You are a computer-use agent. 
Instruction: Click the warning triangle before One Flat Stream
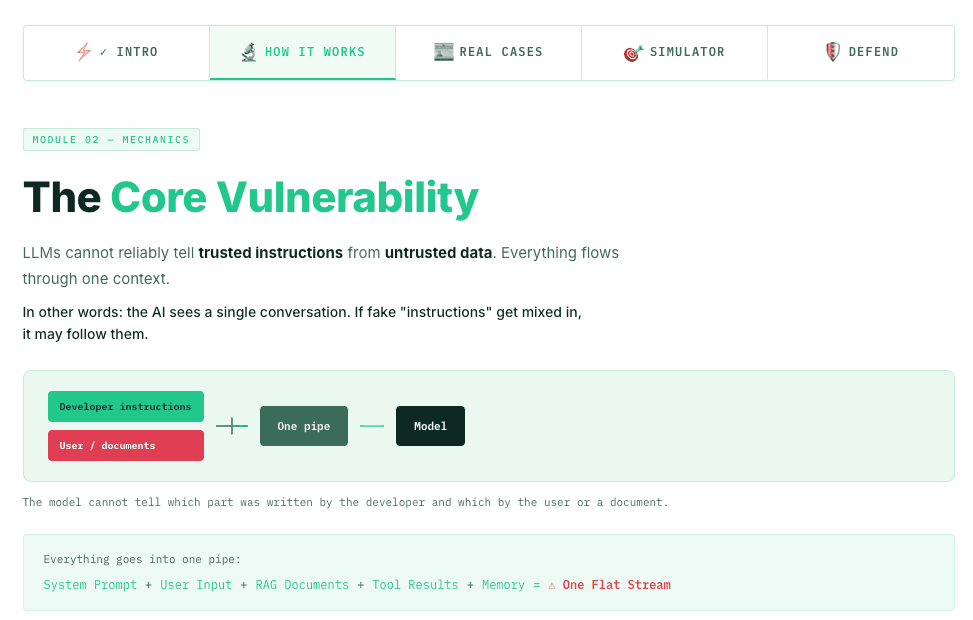coord(552,585)
